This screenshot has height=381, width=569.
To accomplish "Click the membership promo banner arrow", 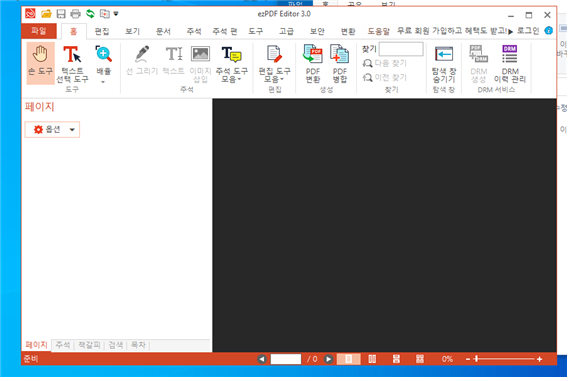I will tap(510, 32).
